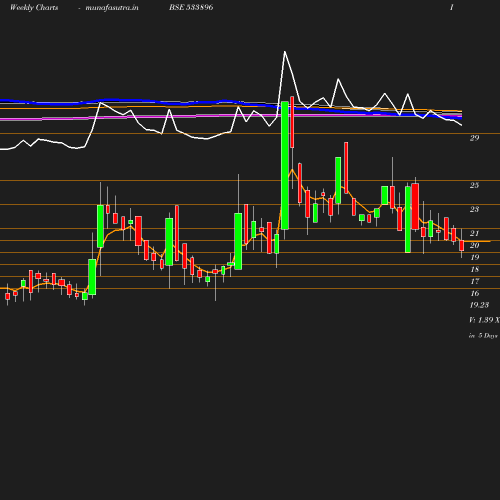
Task: Click the 'BSE 533896' ticker label
Action: (x=191, y=7)
